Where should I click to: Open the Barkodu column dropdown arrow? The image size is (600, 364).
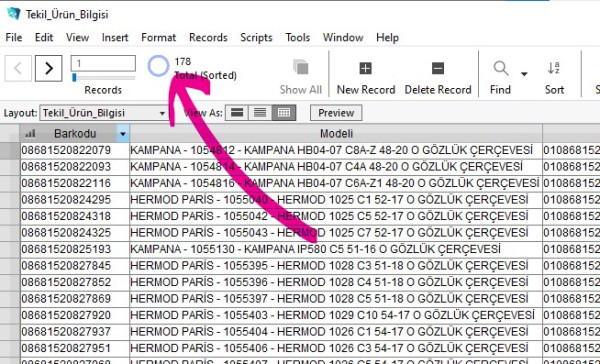tap(122, 134)
